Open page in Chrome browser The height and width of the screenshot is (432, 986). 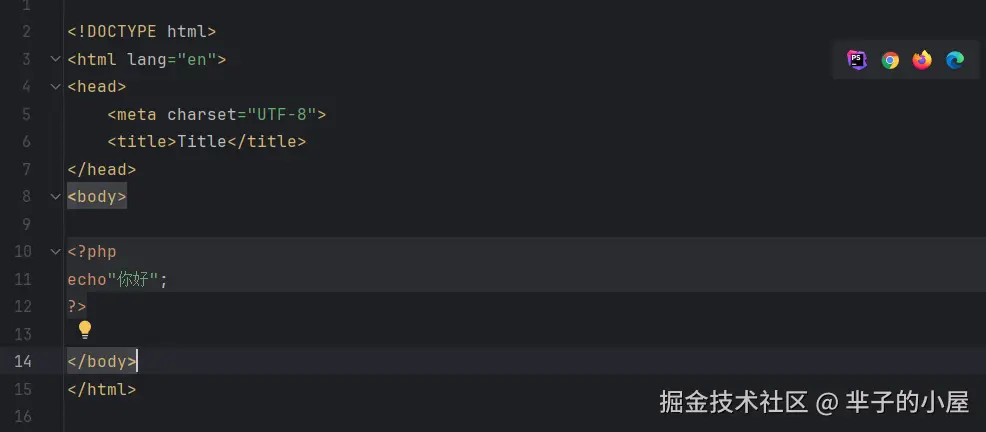click(890, 60)
